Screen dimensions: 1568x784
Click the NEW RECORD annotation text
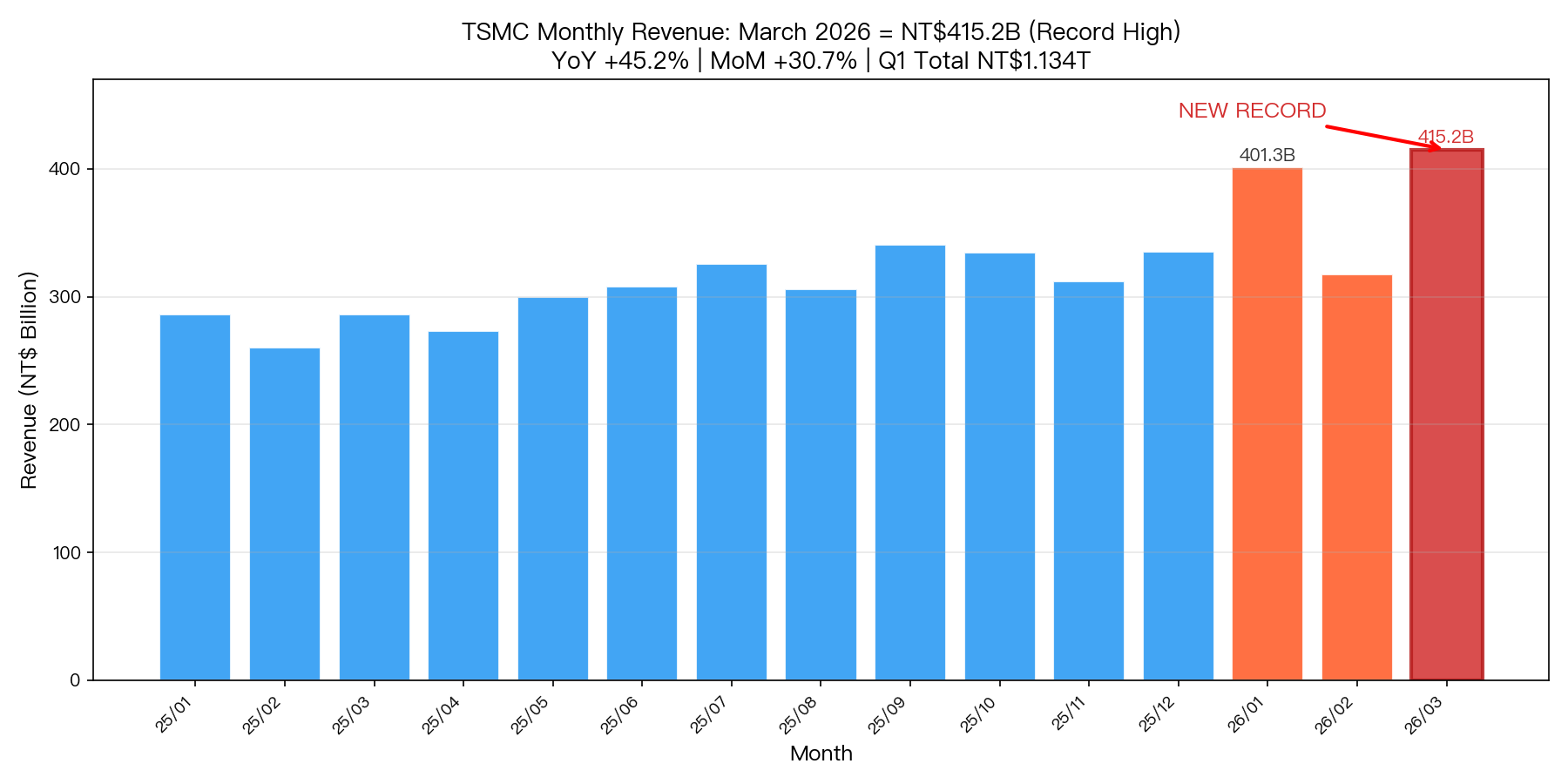pos(1253,111)
